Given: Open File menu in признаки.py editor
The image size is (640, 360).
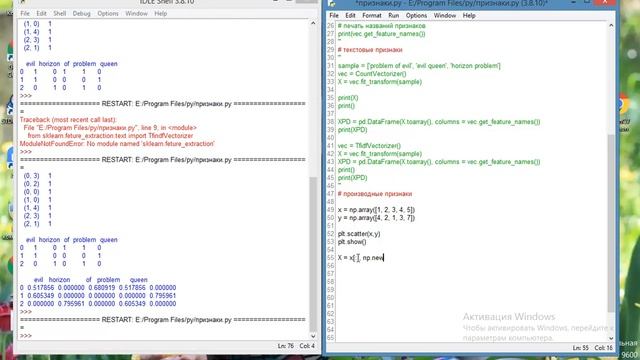Looking at the screenshot, I should [x=334, y=16].
